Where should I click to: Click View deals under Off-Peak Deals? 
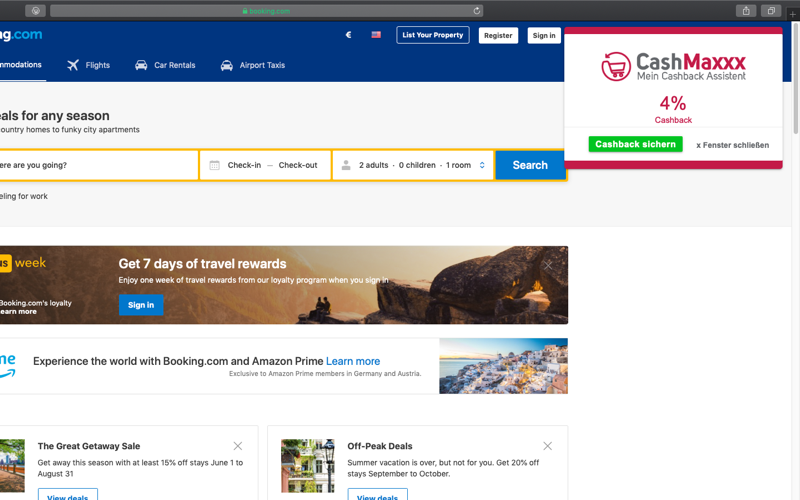coord(377,495)
